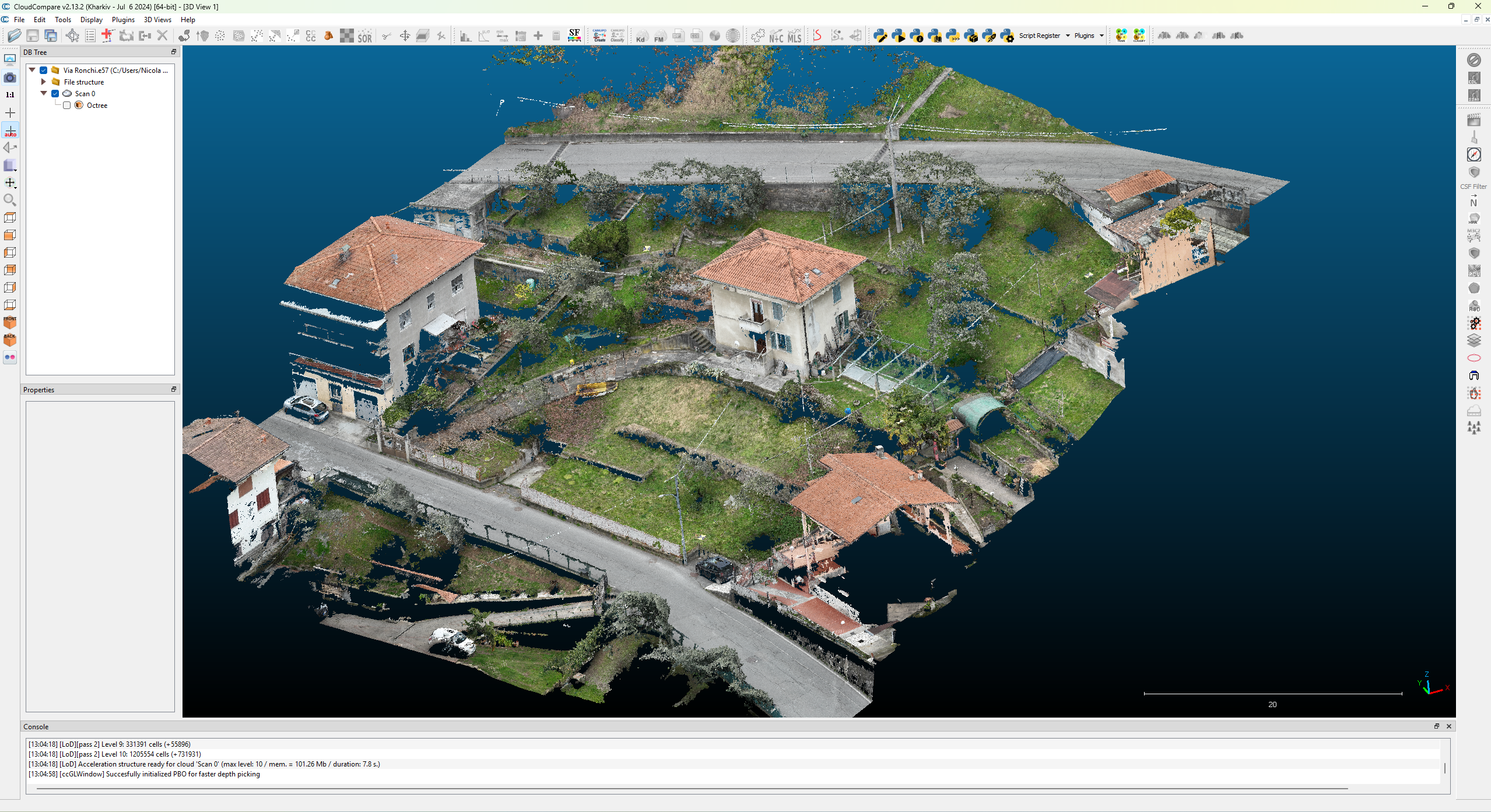Open the 3D Views menu

pos(157,19)
